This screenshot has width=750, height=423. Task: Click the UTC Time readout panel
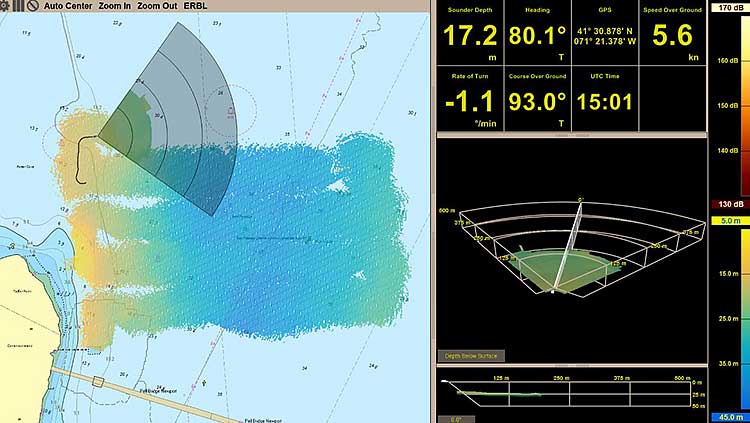[604, 98]
